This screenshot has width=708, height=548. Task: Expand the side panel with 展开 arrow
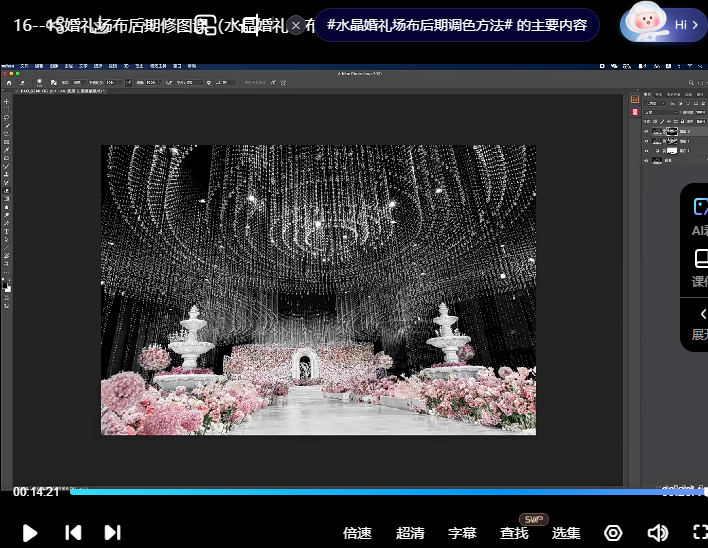coord(700,316)
